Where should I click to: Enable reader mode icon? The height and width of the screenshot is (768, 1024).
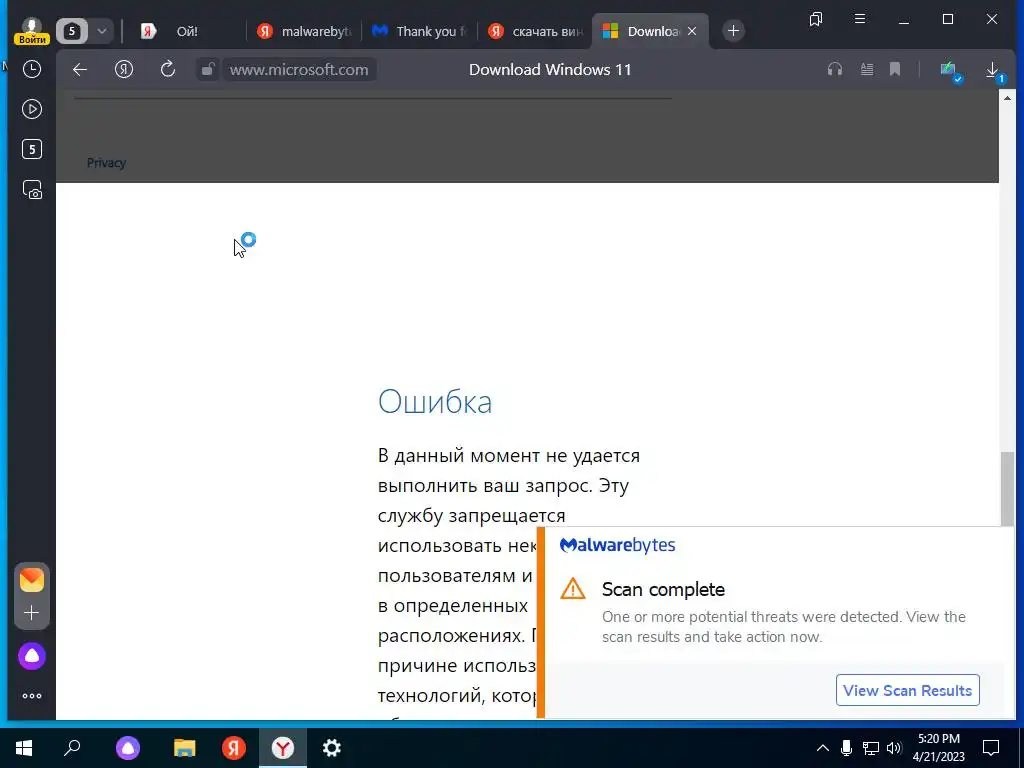867,69
